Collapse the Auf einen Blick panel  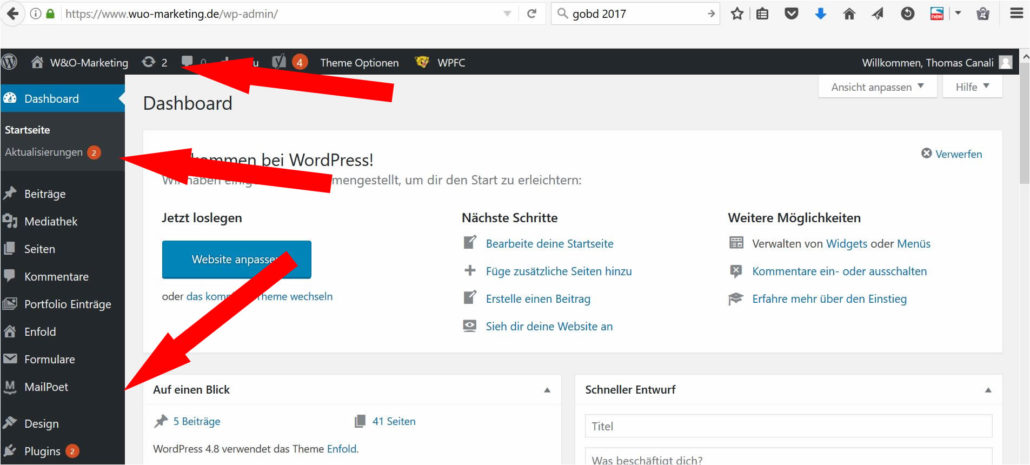tap(547, 390)
